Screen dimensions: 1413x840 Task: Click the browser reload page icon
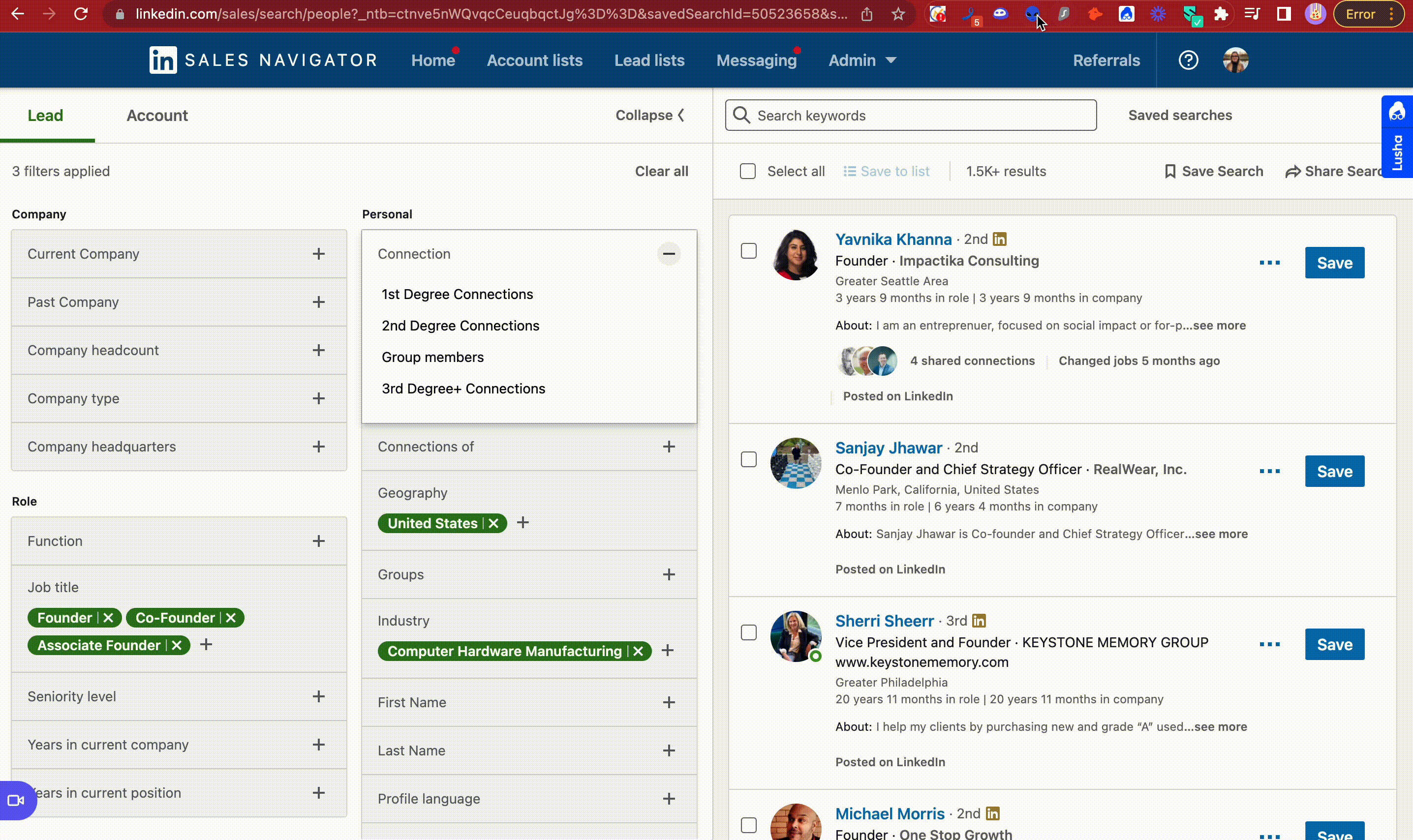coord(81,14)
